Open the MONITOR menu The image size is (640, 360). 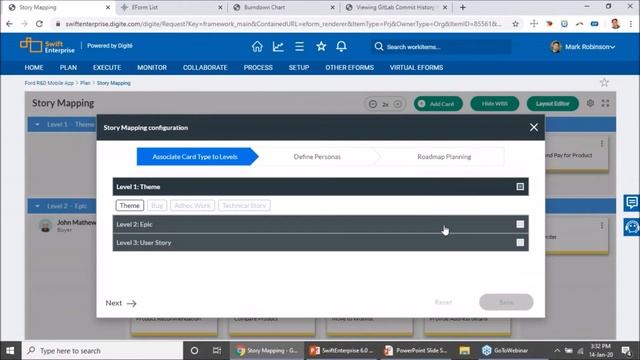pyautogui.click(x=152, y=67)
